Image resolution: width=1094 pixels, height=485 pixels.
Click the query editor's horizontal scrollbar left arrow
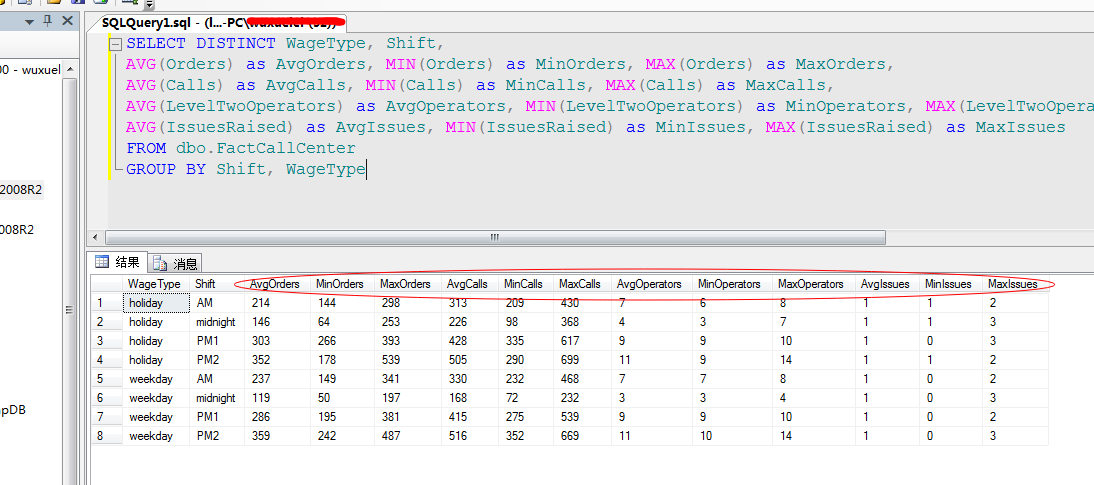[96, 237]
